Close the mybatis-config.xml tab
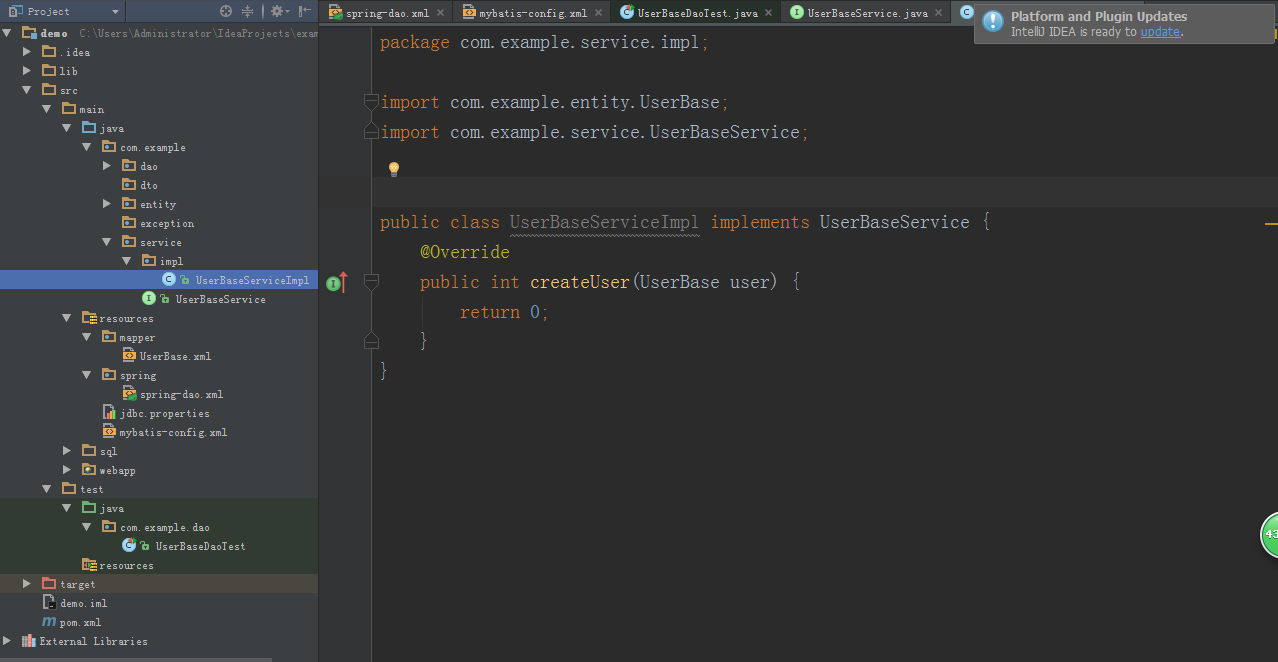This screenshot has width=1278, height=662. click(598, 13)
